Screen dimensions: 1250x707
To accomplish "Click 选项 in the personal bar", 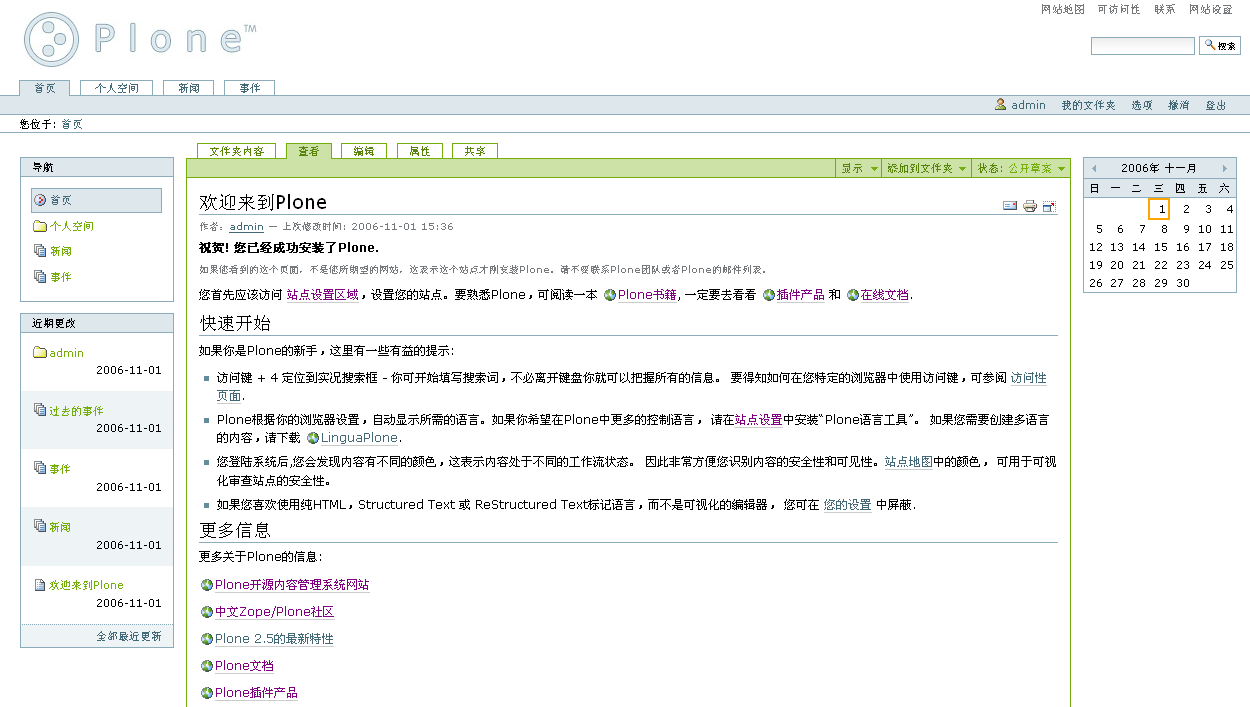I will [x=1142, y=105].
